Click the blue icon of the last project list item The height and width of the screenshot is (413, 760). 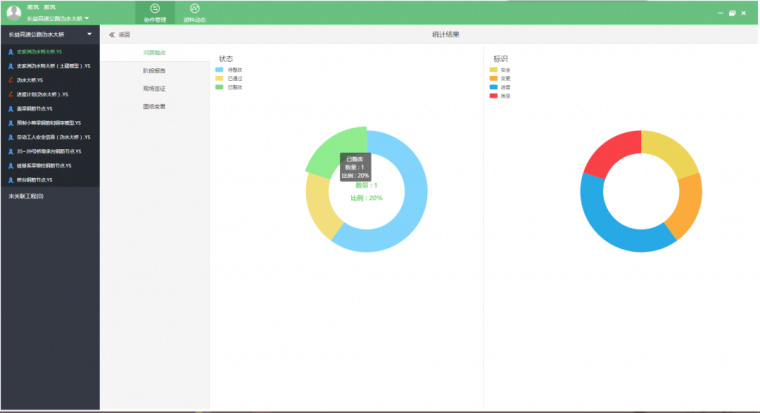click(10, 179)
